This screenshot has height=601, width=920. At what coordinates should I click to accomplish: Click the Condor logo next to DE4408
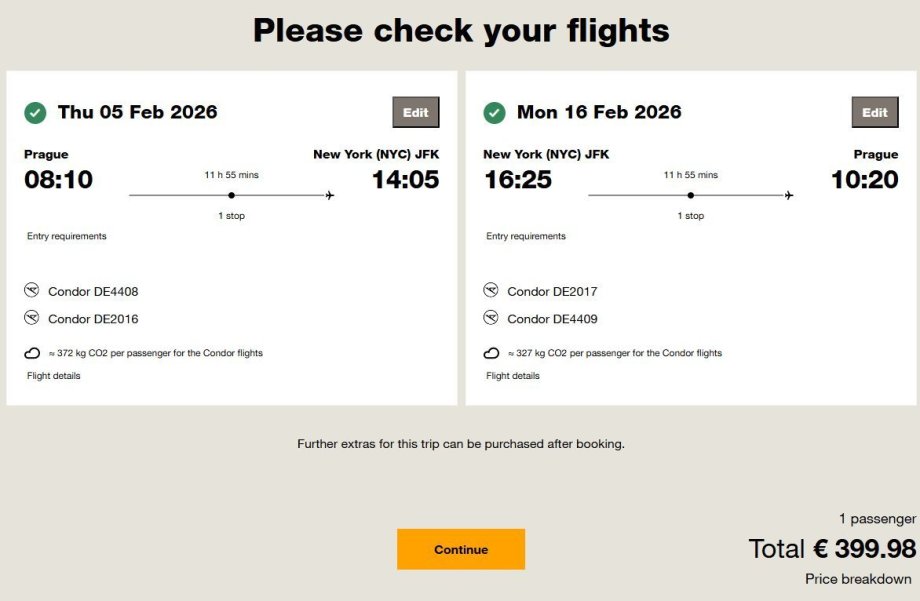pyautogui.click(x=32, y=291)
